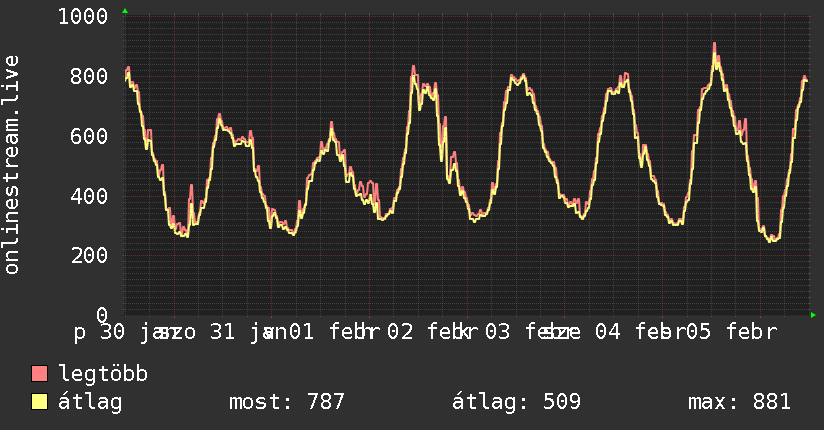Select the átlag legend label

90,401
